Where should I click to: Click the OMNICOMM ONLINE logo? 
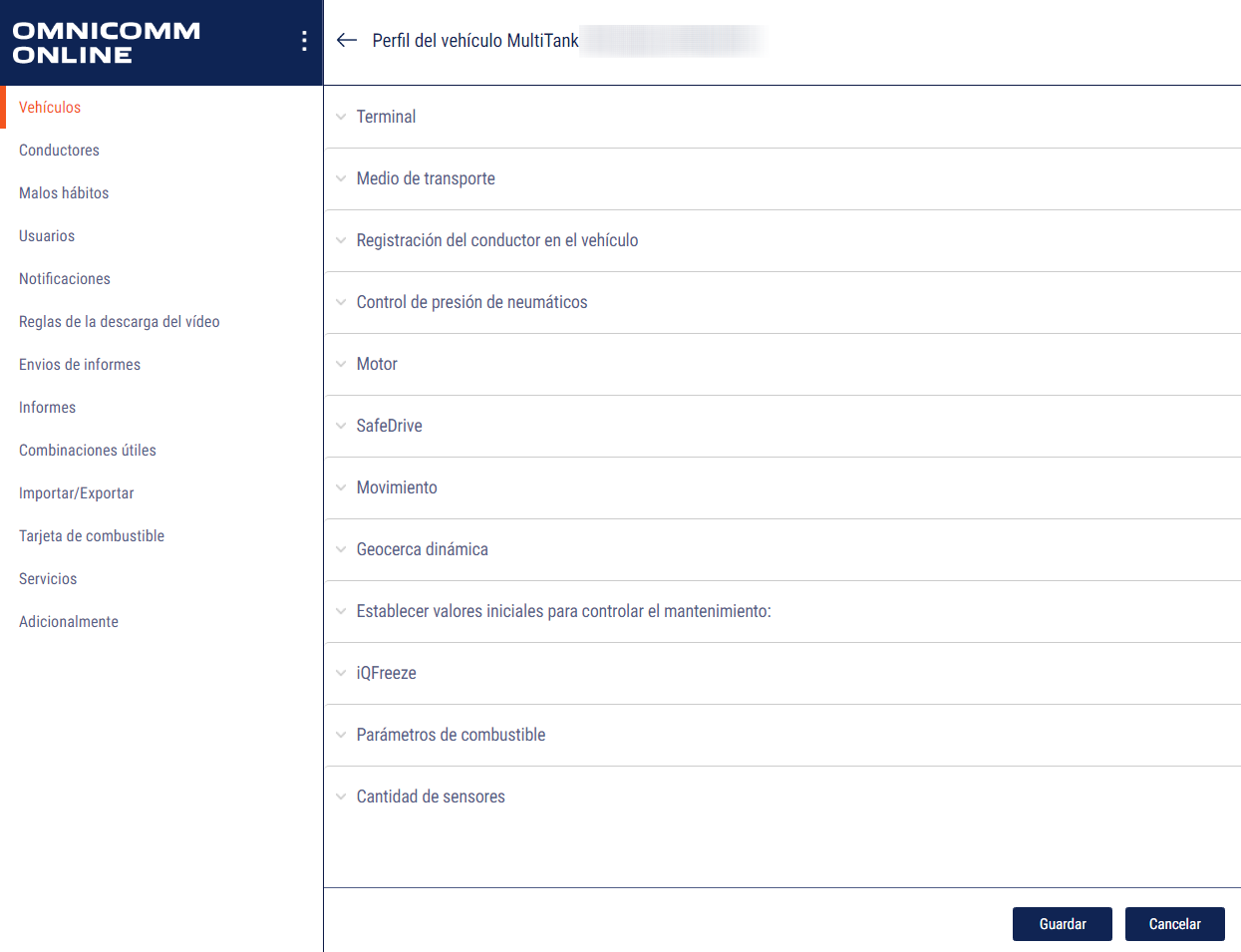[105, 40]
